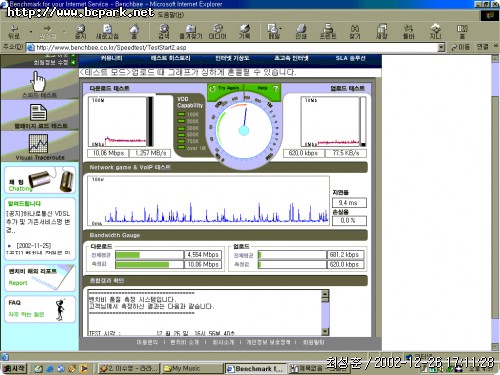Viewport: 500px width, 375px height.
Task: Click the 9.4 ms latency value
Action: (x=349, y=203)
